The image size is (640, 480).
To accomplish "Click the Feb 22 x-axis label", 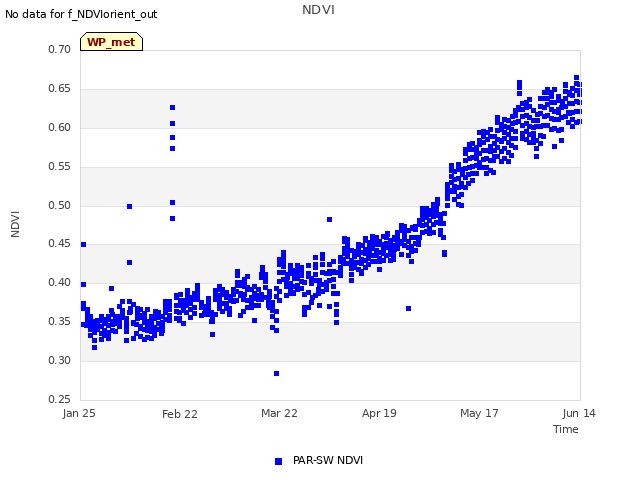I will (180, 414).
